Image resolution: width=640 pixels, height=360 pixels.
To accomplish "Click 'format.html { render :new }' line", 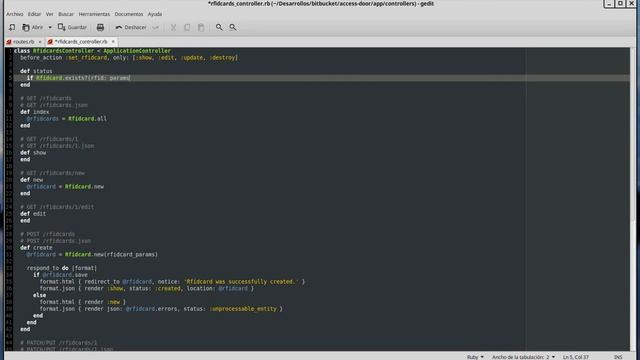I will (x=83, y=302).
